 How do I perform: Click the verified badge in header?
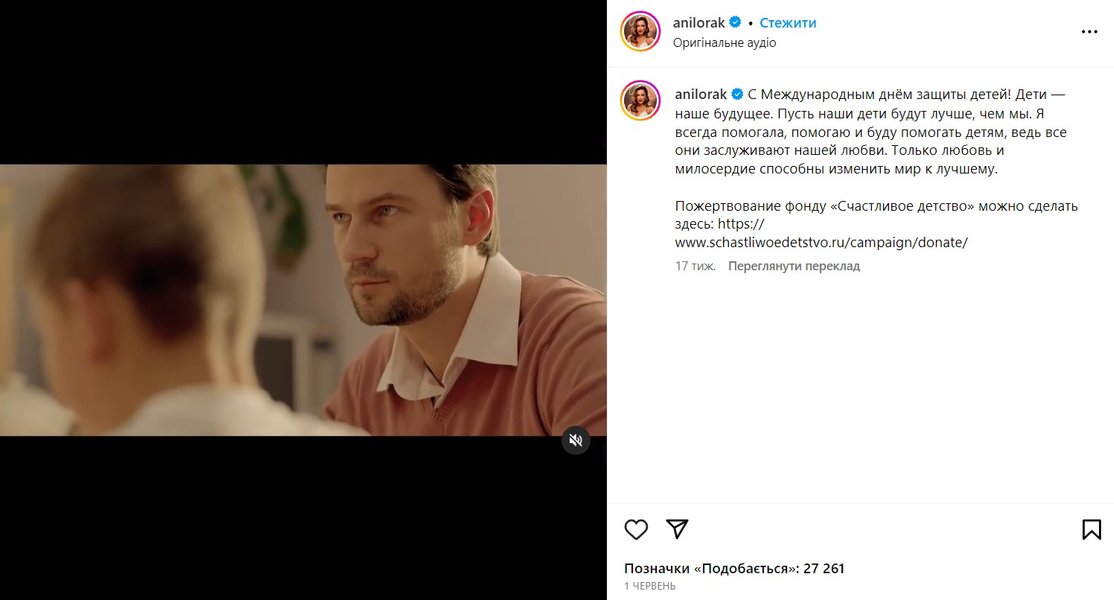tap(735, 23)
